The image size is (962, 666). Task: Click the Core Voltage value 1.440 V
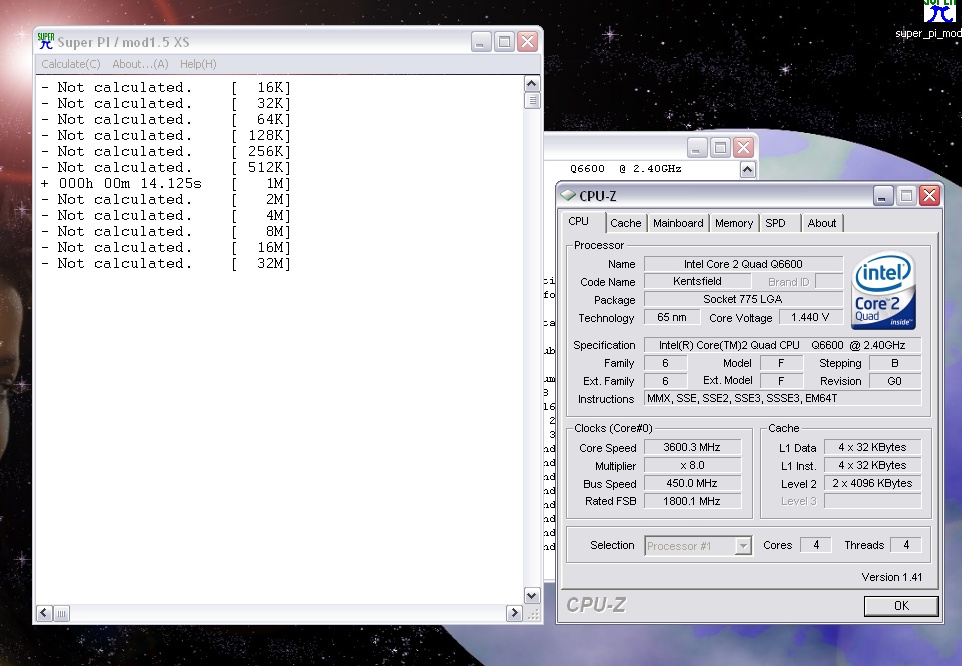tap(810, 318)
